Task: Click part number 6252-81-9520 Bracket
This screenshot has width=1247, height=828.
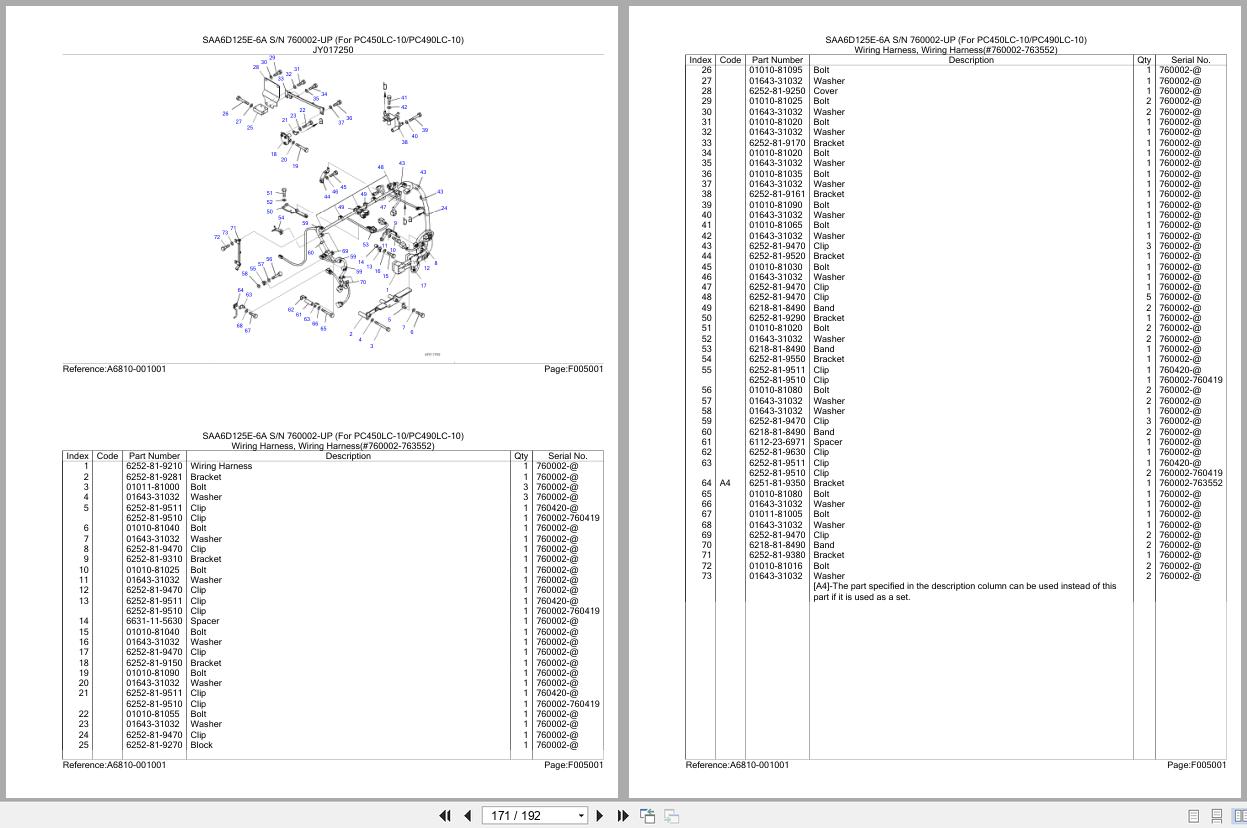Action: click(x=777, y=256)
